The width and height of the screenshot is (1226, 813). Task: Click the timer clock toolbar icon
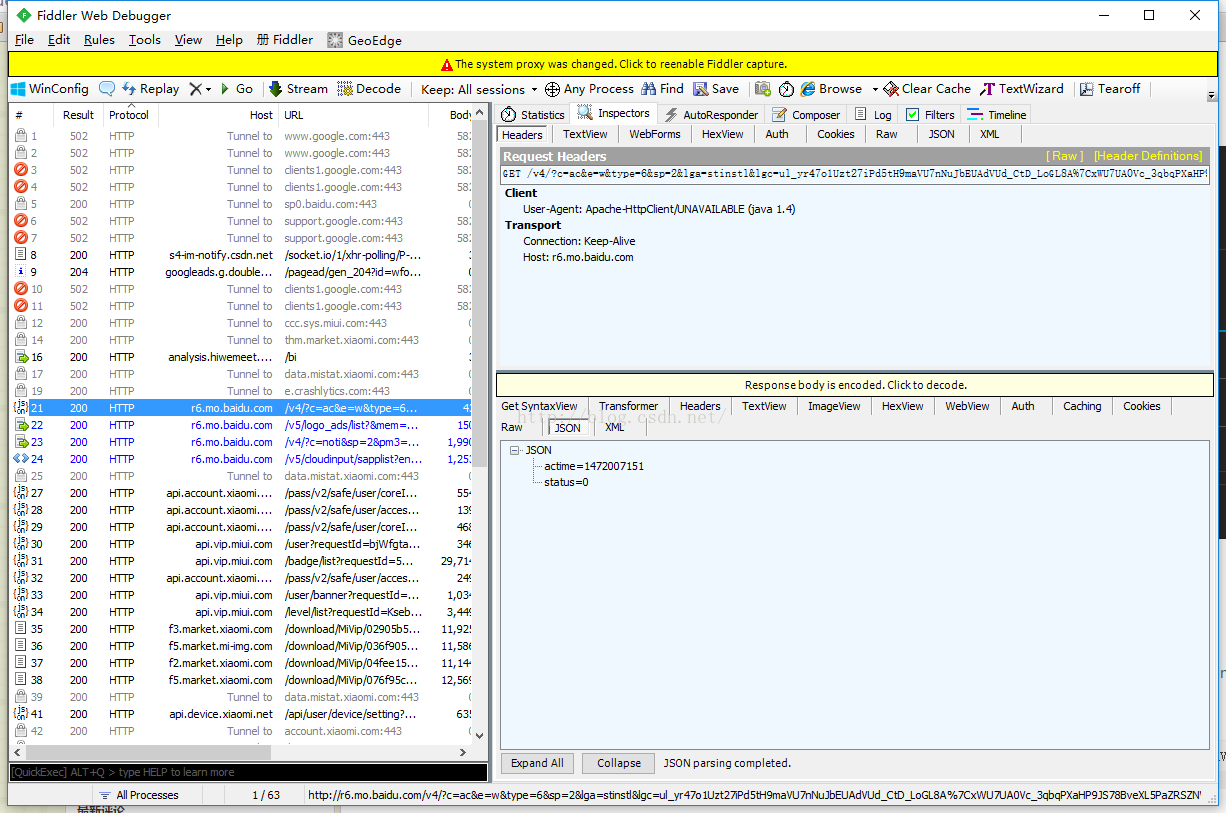(786, 89)
